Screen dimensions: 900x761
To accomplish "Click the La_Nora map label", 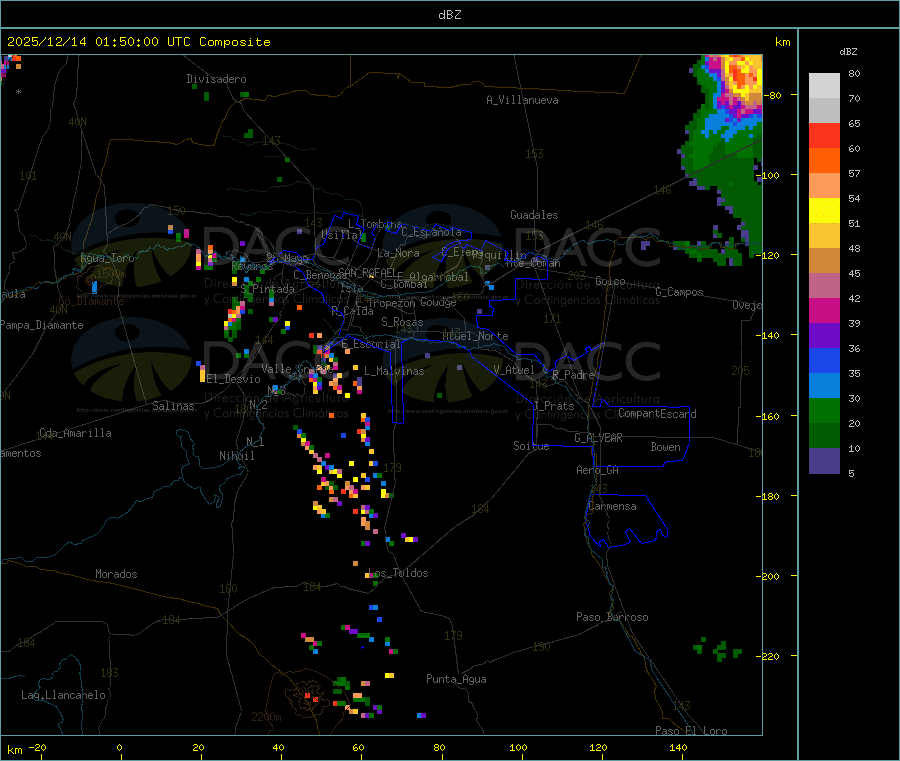I will 398,253.
